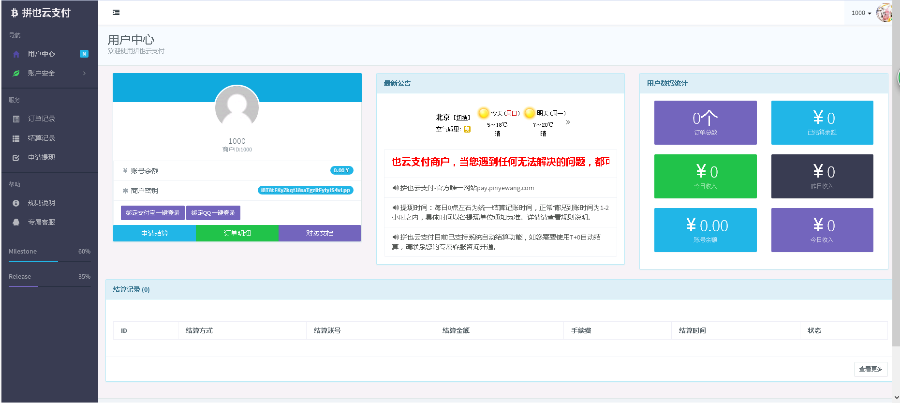Viewport: 900px width, 403px height.
Task: Click the 查看更多 button below settlement table
Action: point(870,369)
